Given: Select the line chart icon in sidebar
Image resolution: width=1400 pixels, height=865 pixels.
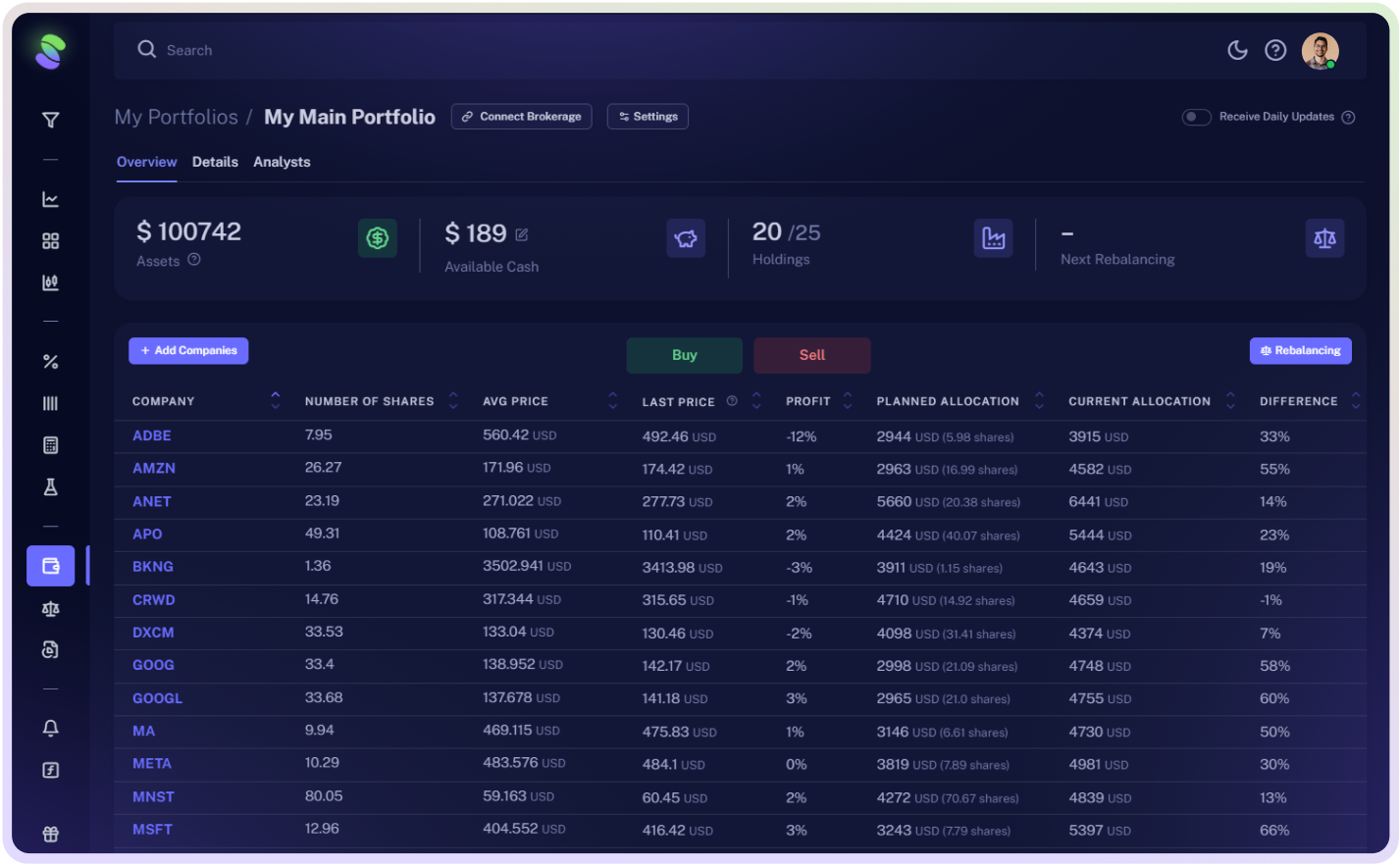Looking at the screenshot, I should tap(50, 198).
